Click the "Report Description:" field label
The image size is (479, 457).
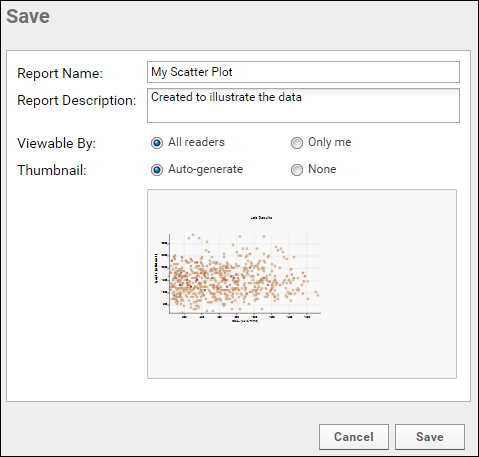(77, 100)
